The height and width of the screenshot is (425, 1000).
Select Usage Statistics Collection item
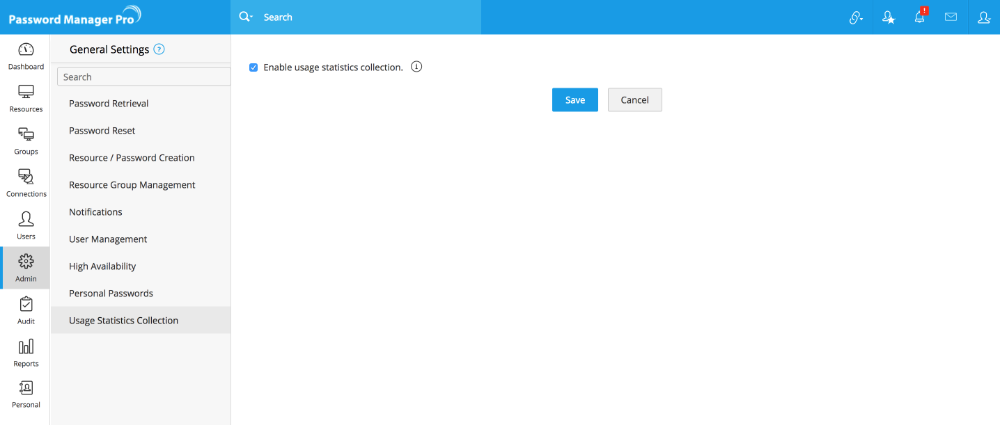140,320
